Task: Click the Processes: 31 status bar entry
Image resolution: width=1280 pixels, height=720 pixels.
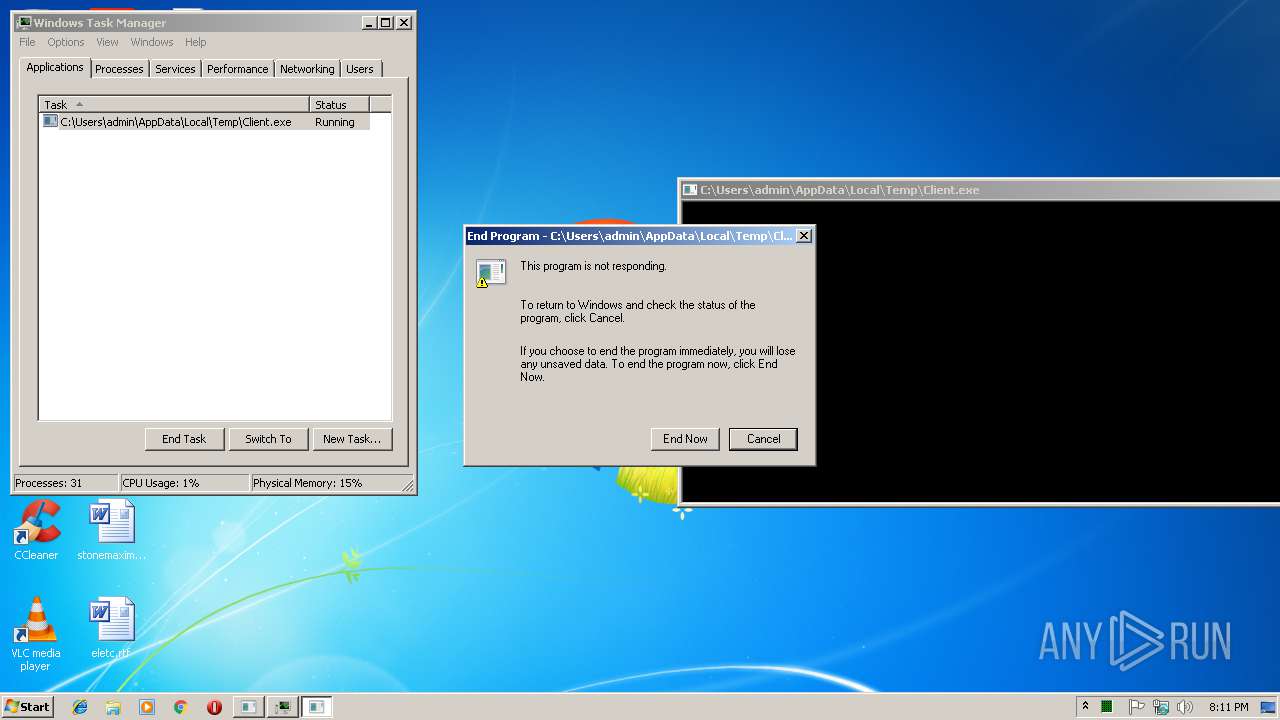Action: 66,483
